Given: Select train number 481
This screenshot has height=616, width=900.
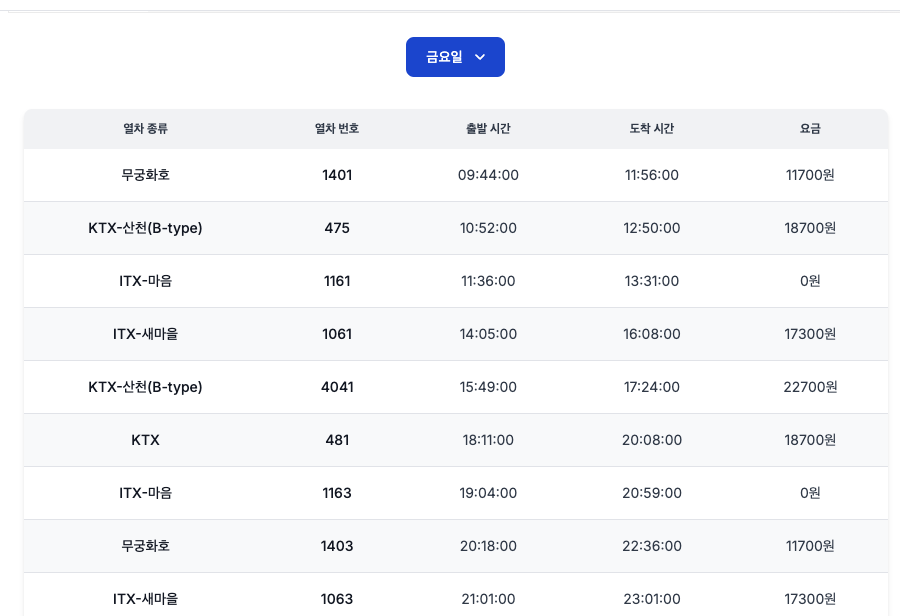Looking at the screenshot, I should point(337,440).
